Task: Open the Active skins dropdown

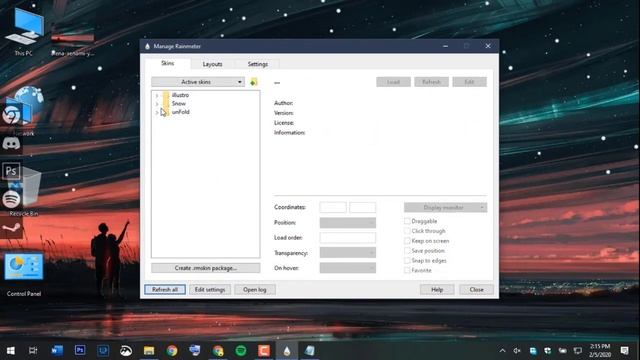Action: pyautogui.click(x=198, y=82)
